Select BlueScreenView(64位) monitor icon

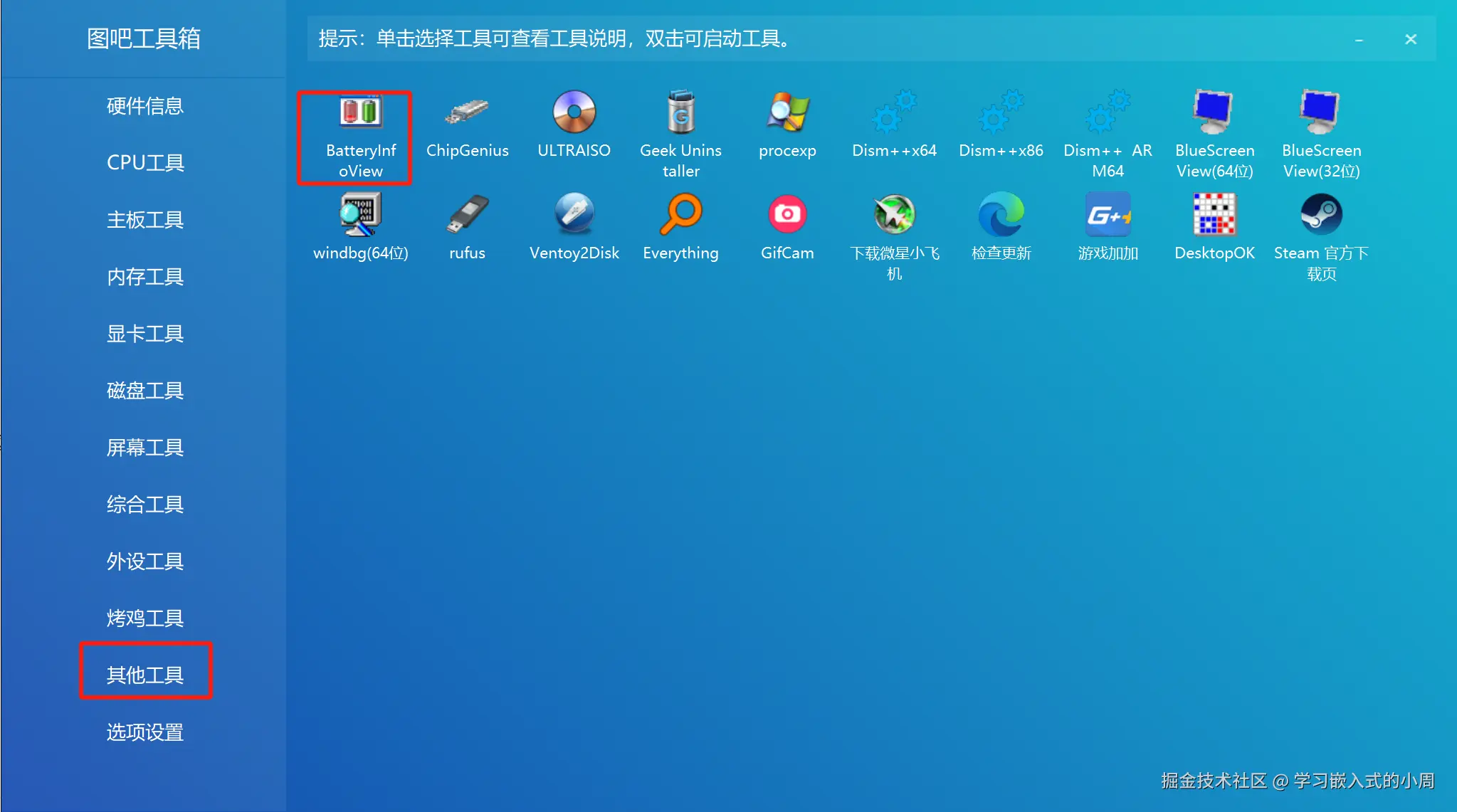1214,112
